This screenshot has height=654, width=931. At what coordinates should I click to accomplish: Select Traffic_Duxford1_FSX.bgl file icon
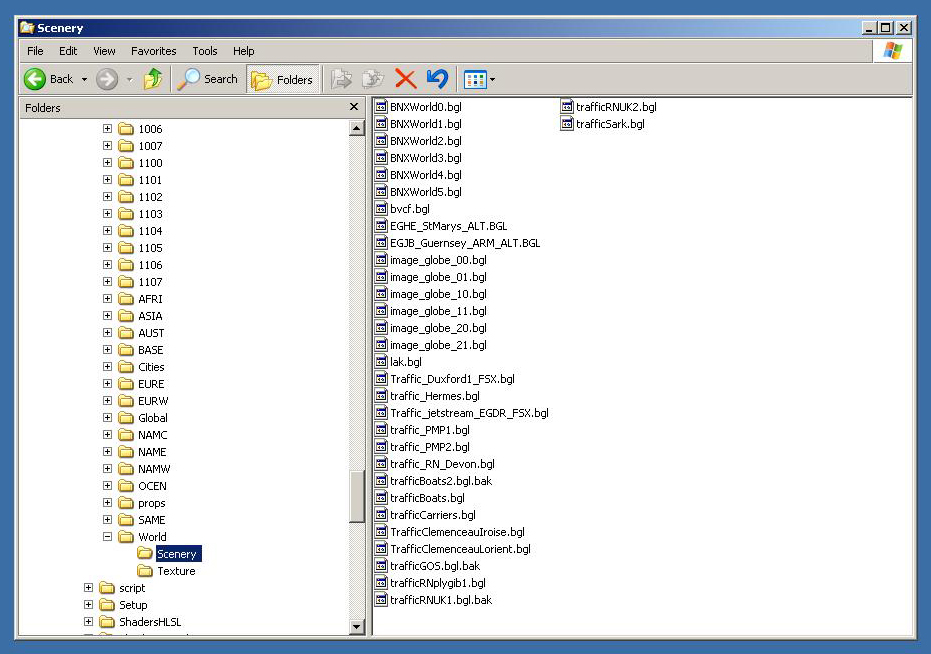[382, 379]
